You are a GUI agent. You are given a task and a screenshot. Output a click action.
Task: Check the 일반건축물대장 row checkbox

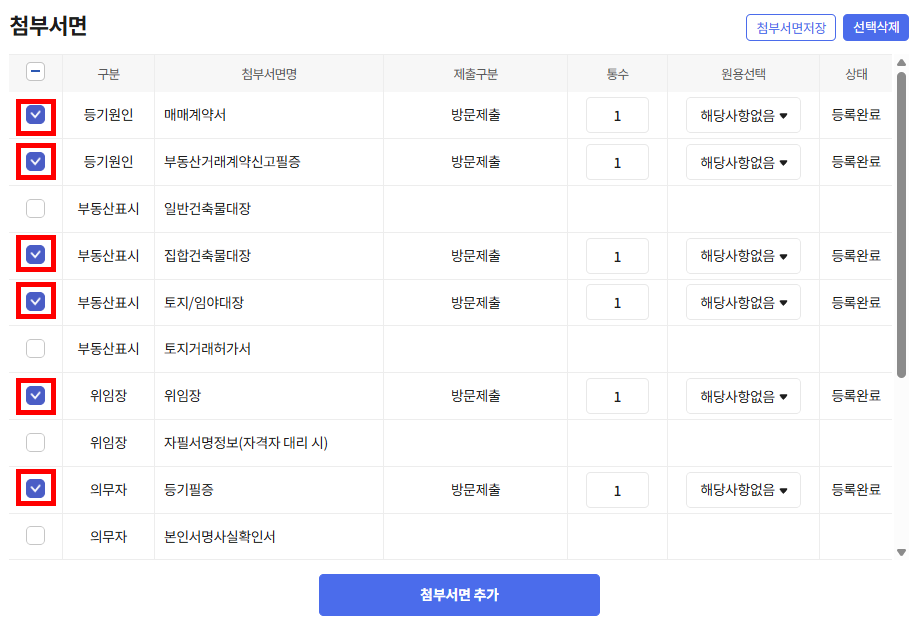[35, 208]
